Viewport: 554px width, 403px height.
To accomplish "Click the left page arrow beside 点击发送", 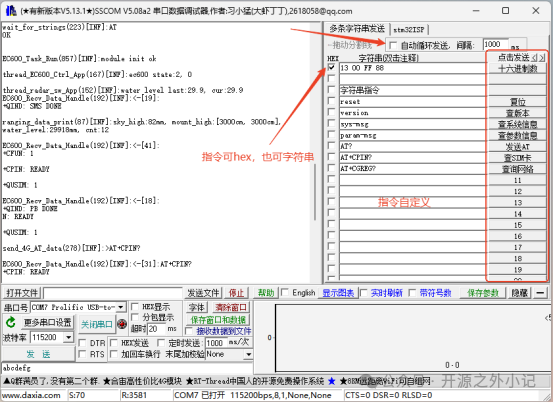I will 534,57.
